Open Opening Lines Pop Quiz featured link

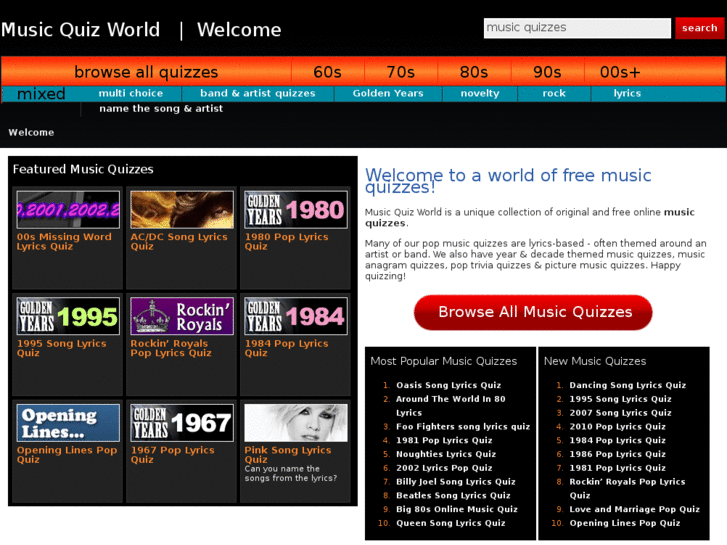[67, 455]
